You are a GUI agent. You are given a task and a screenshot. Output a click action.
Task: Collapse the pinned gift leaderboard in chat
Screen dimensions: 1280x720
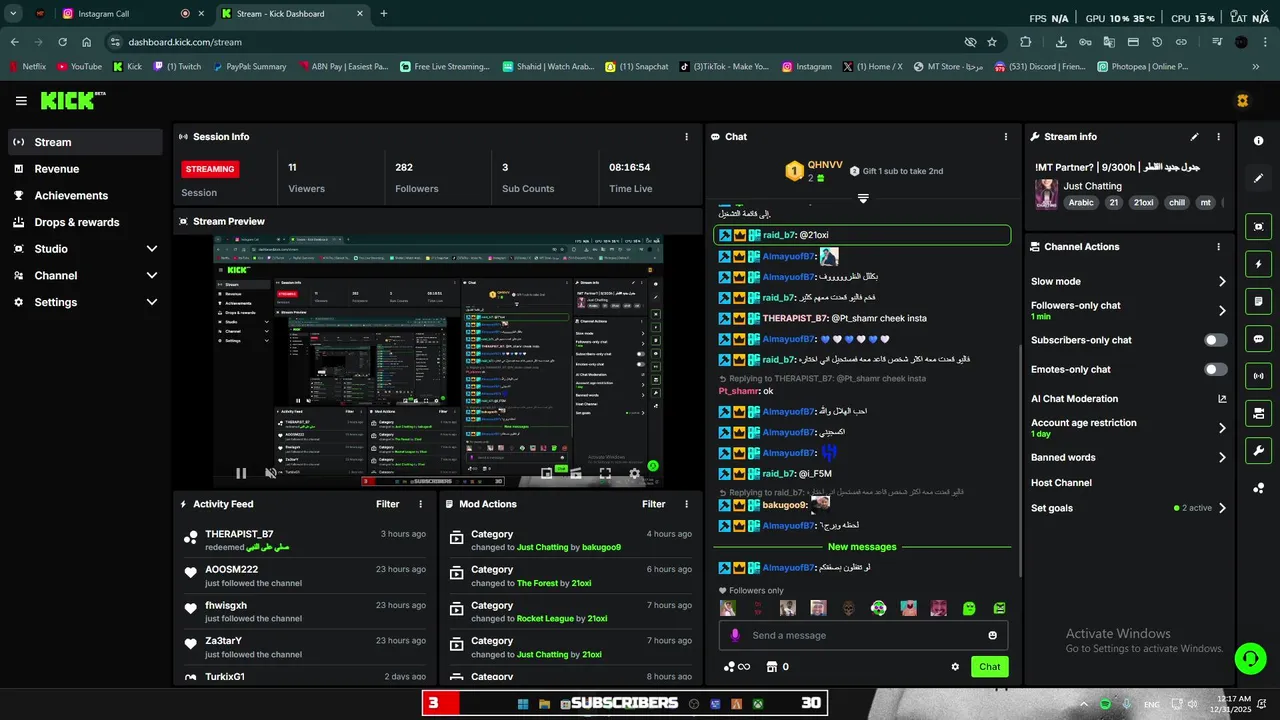[x=863, y=198]
